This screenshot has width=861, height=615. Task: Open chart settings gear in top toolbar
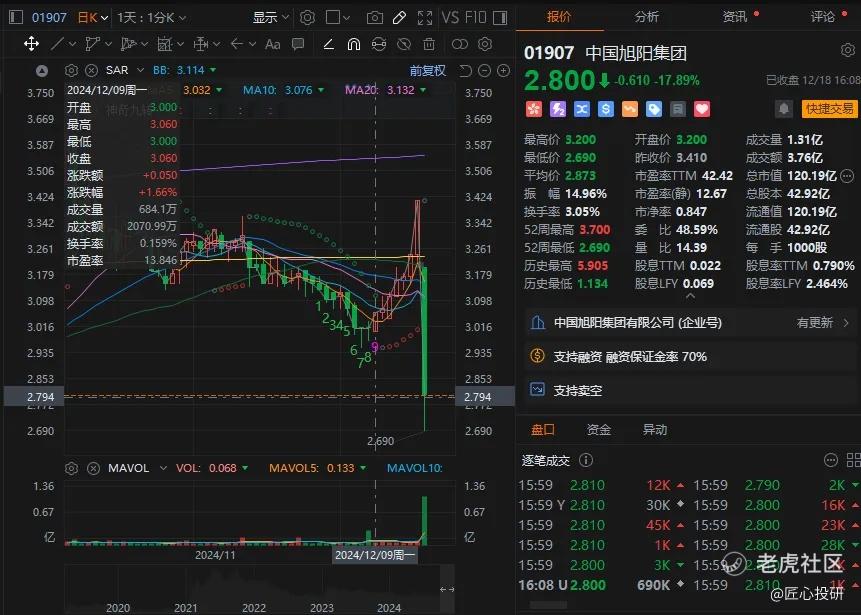coord(307,18)
